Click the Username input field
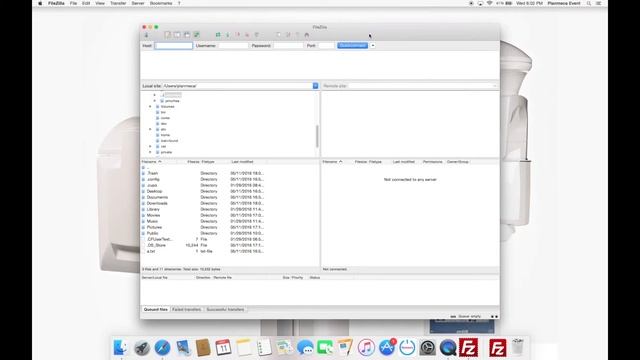This screenshot has width=640, height=360. pyautogui.click(x=233, y=46)
